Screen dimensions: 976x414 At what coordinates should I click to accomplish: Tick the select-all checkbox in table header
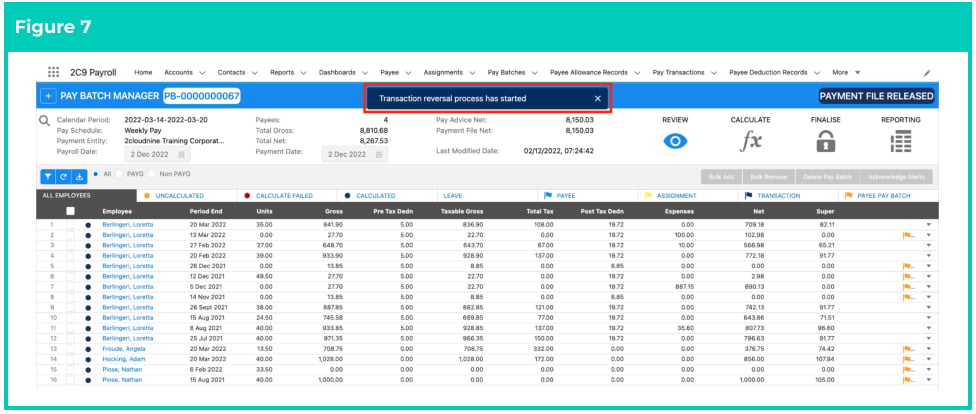coord(71,211)
